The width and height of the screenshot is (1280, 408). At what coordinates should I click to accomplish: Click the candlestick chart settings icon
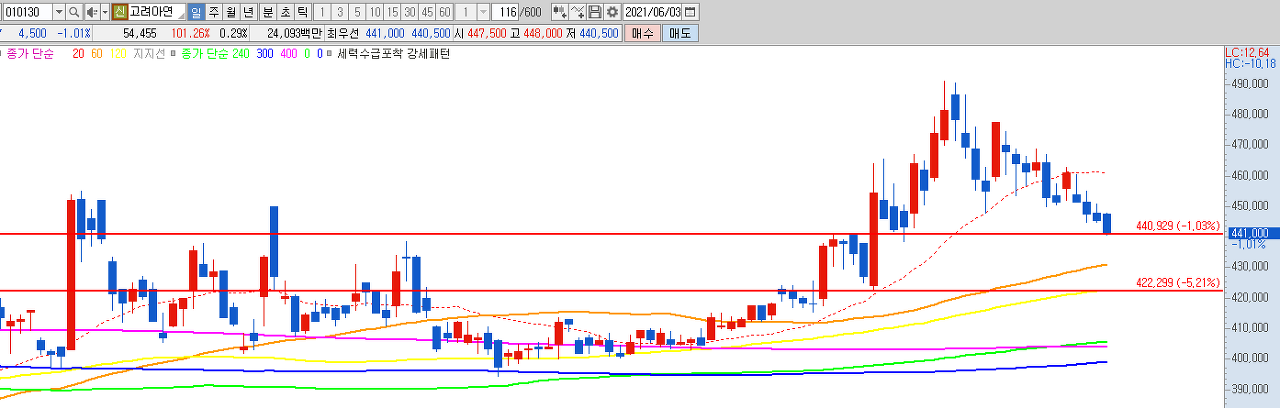[x=559, y=12]
